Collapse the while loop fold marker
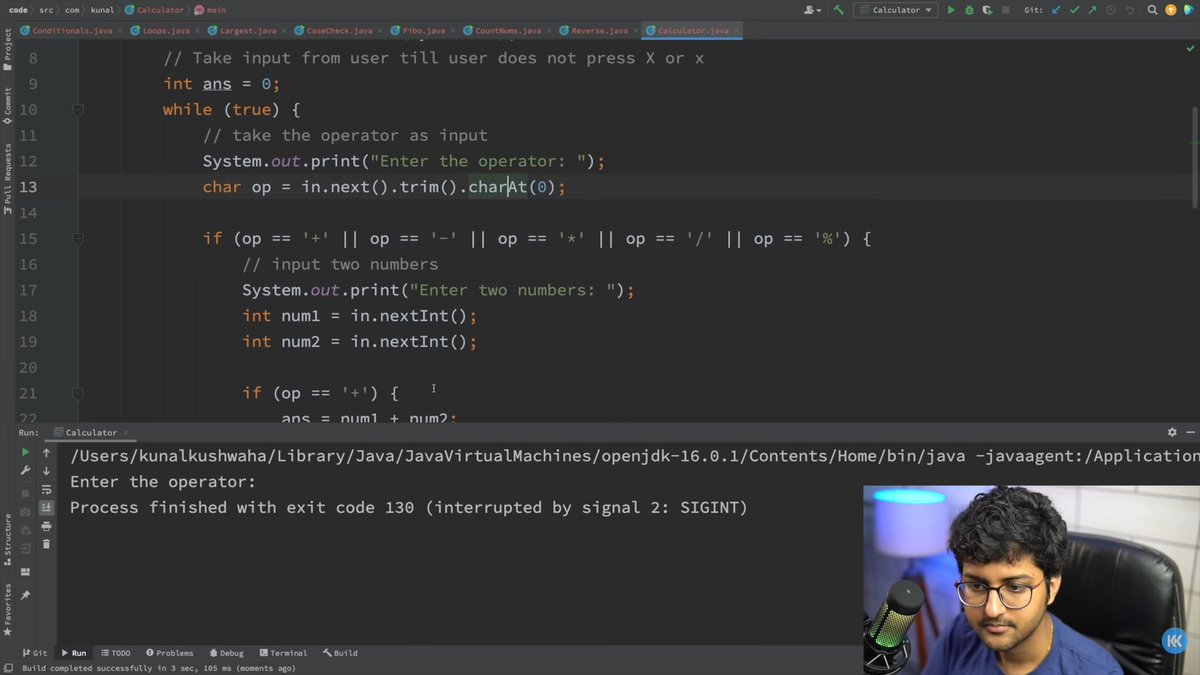This screenshot has height=675, width=1200. click(x=78, y=110)
